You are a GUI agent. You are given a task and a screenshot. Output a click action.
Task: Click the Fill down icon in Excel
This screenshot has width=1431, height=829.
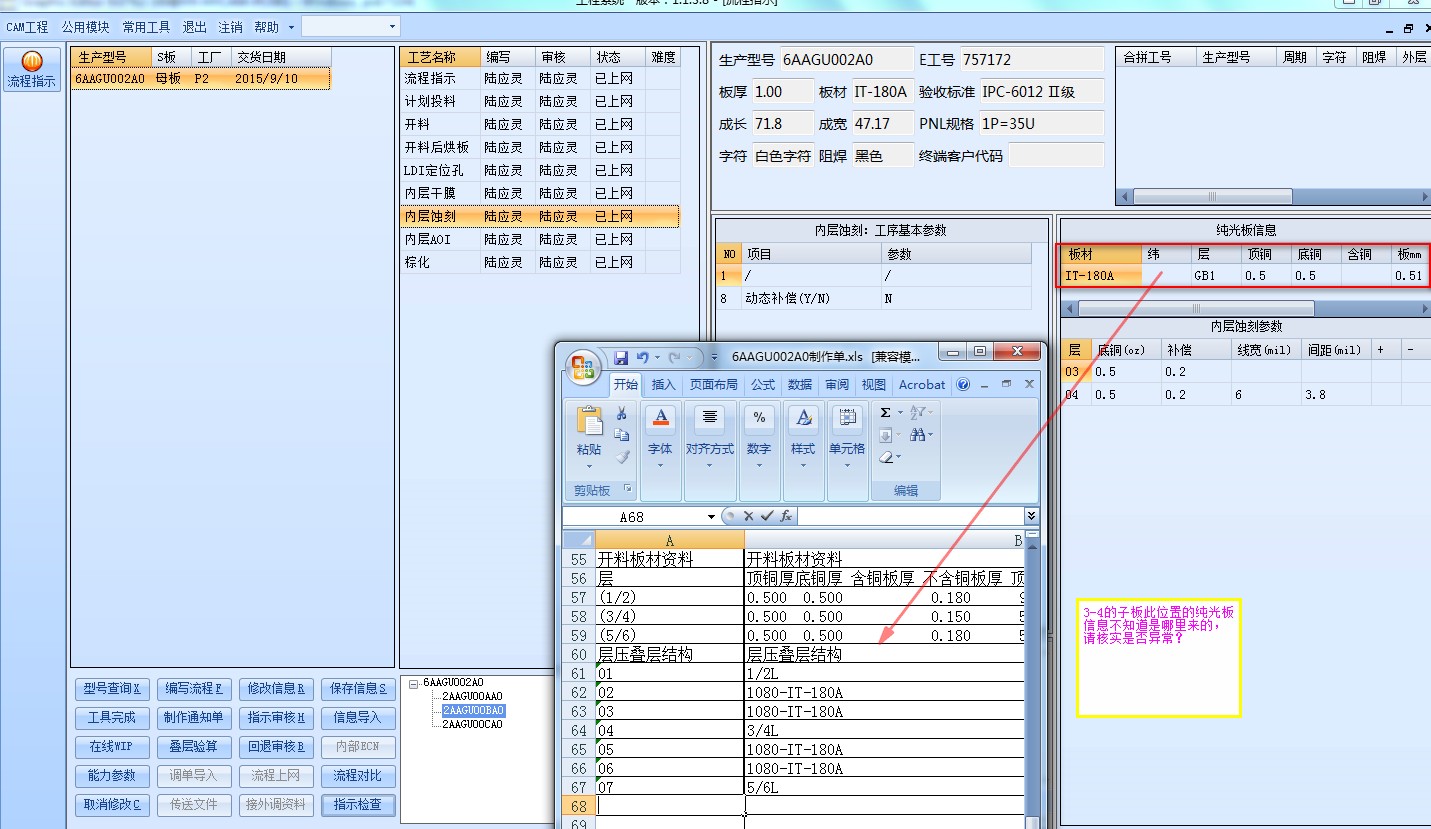point(885,435)
